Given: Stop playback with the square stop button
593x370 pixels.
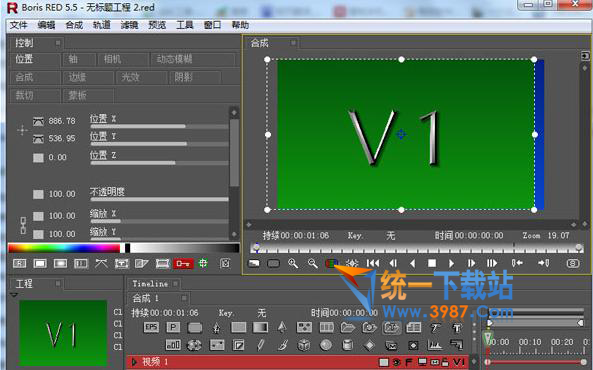Looking at the screenshot, I should coord(432,263).
